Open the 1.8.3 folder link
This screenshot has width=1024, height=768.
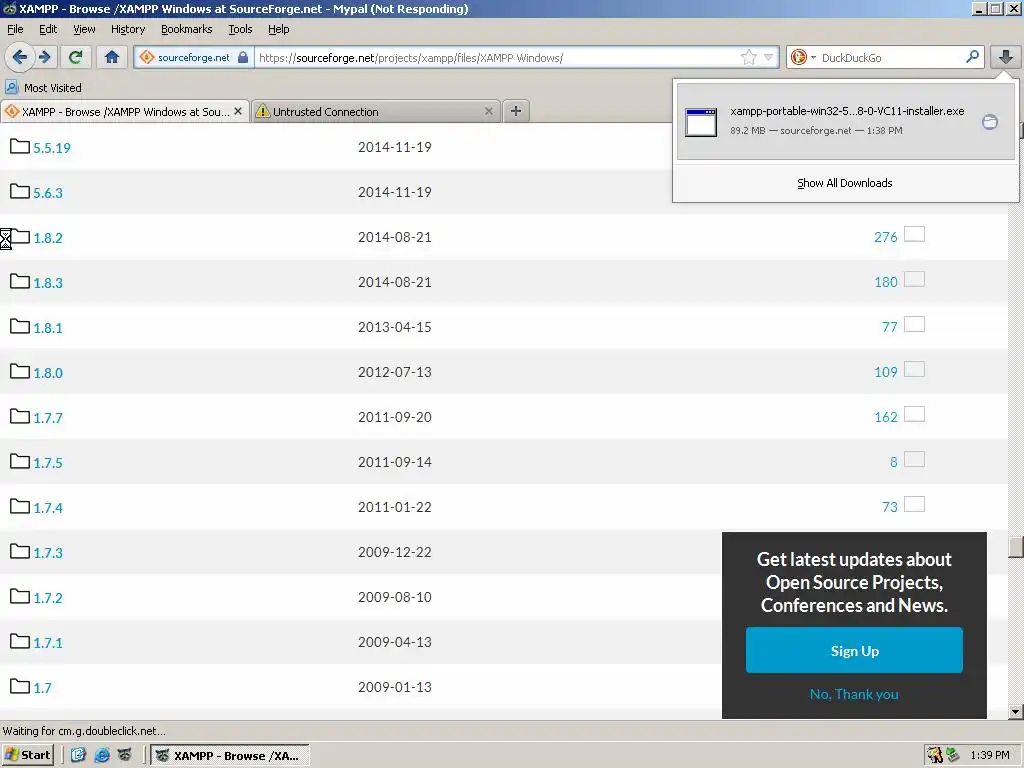[48, 283]
